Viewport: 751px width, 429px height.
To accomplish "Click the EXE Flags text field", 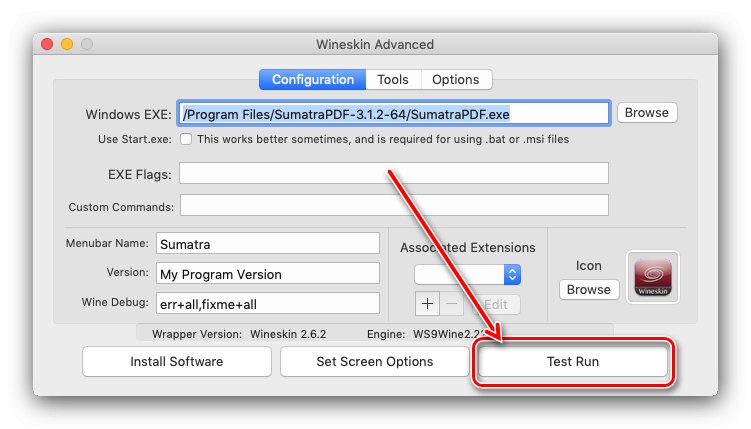I will click(393, 173).
